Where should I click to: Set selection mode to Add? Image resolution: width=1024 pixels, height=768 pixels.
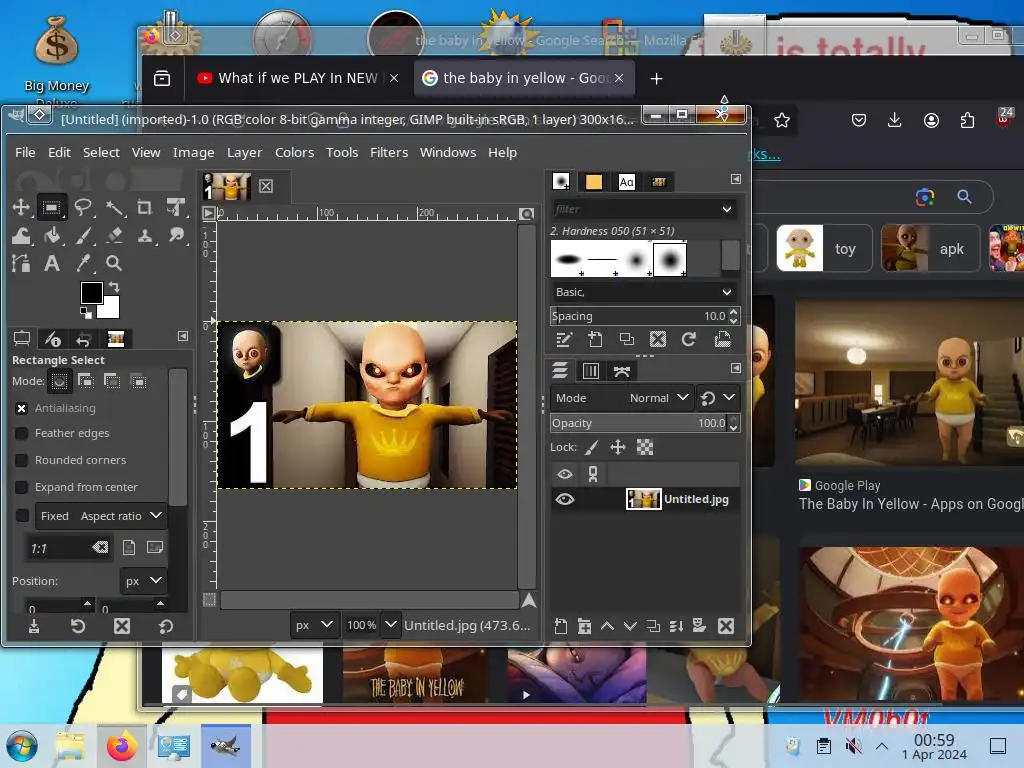click(86, 381)
